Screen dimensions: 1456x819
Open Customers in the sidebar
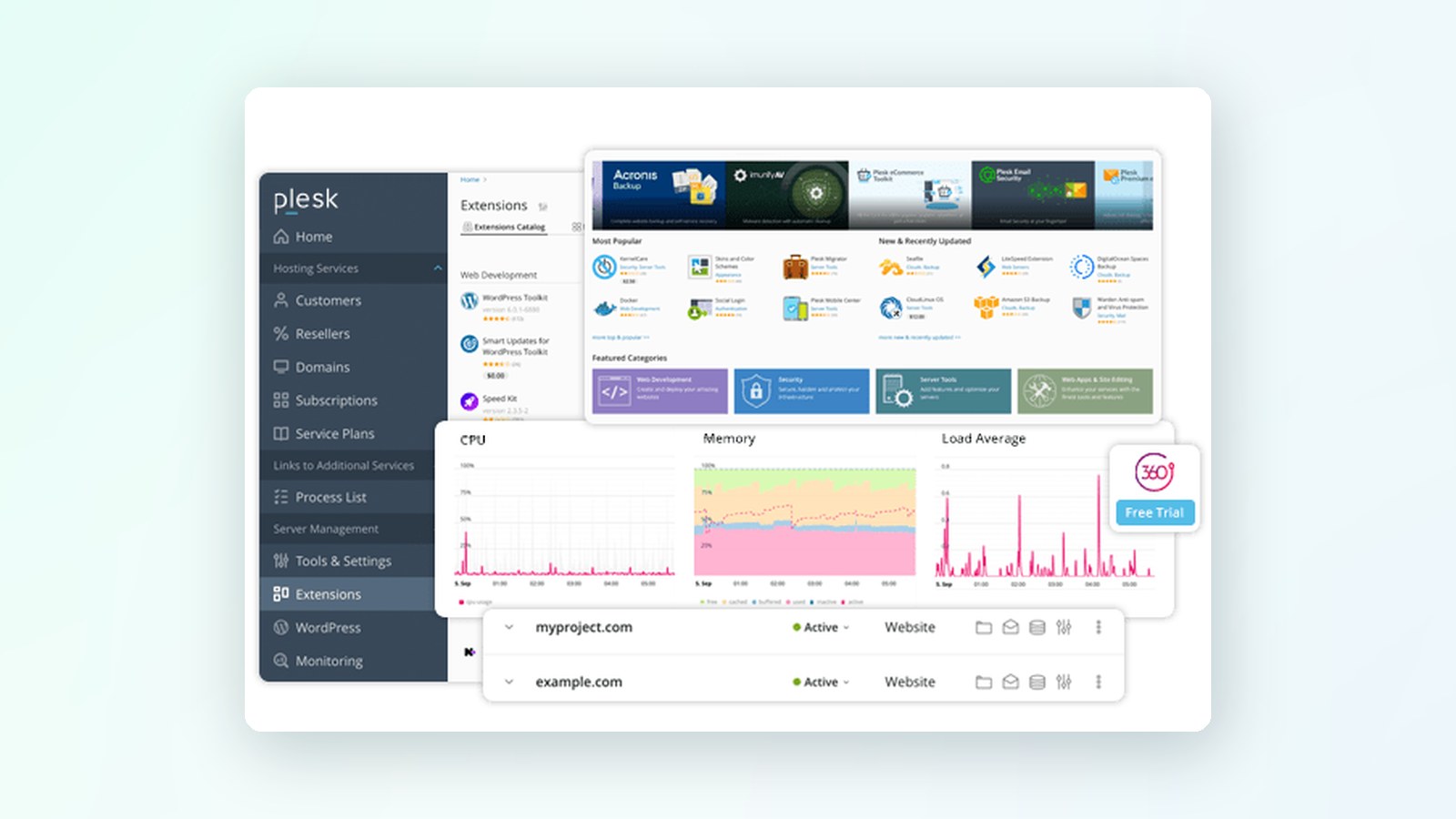click(353, 300)
